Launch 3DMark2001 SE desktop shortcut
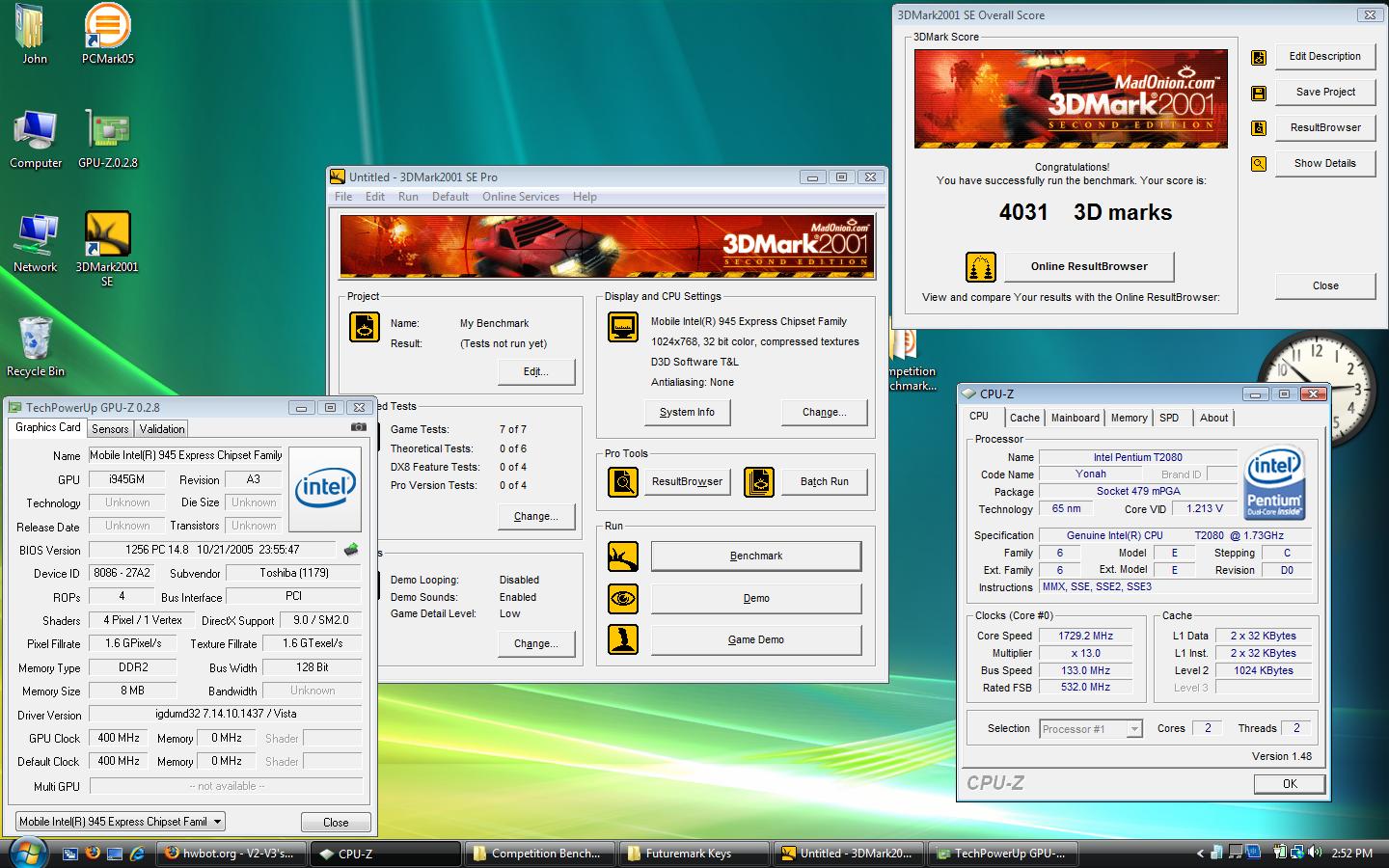1389x868 pixels. pyautogui.click(x=107, y=249)
